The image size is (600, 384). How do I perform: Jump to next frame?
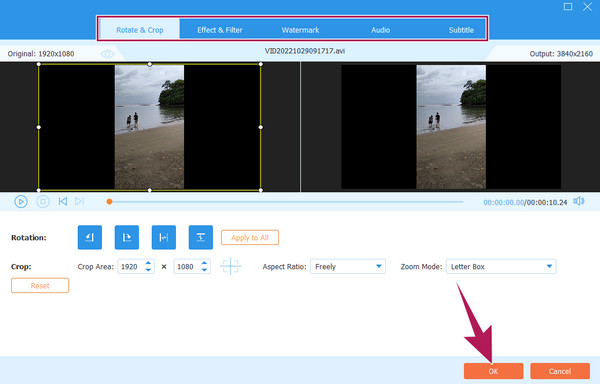(79, 201)
